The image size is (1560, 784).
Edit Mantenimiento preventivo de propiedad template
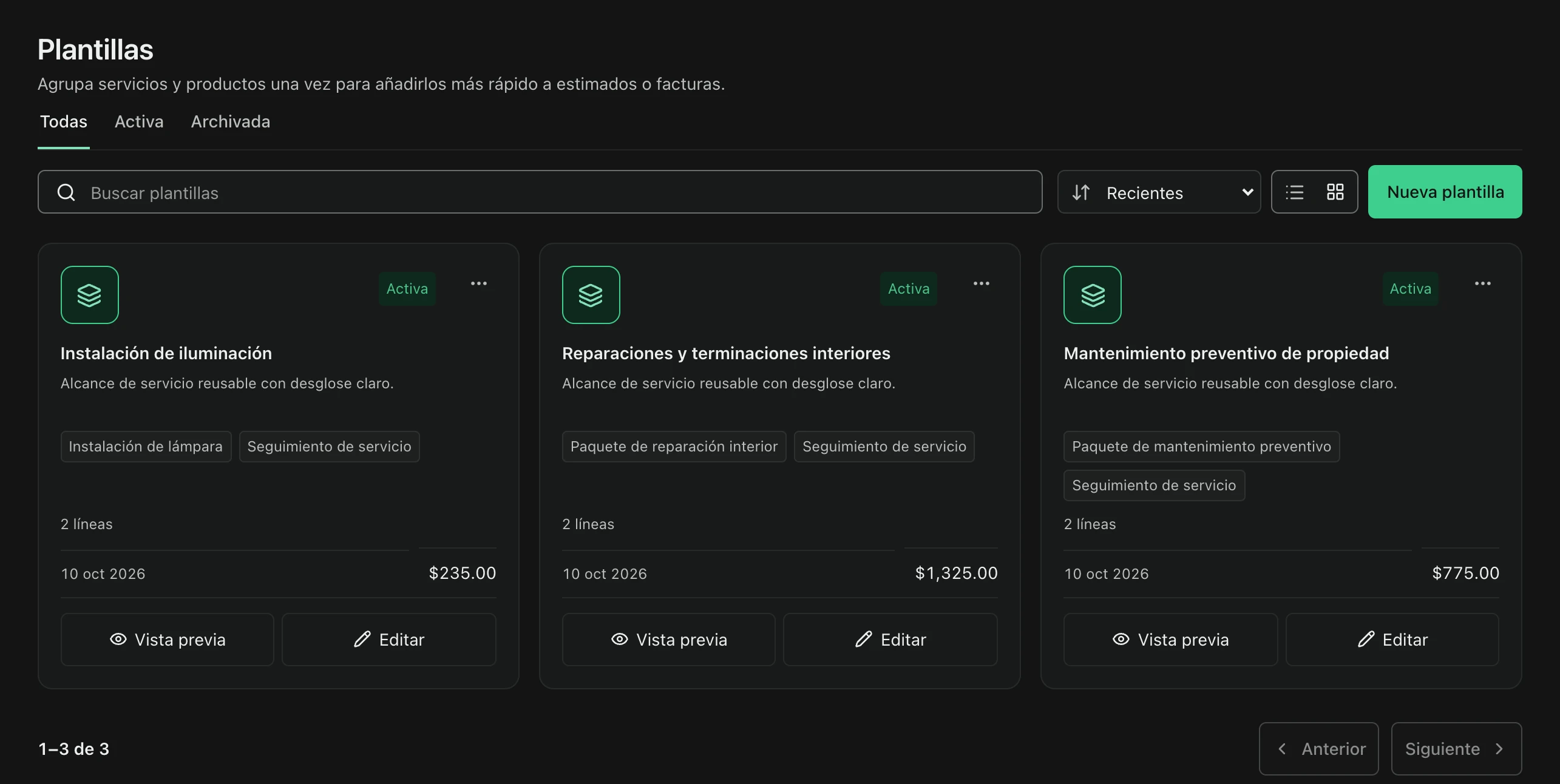tap(1392, 640)
